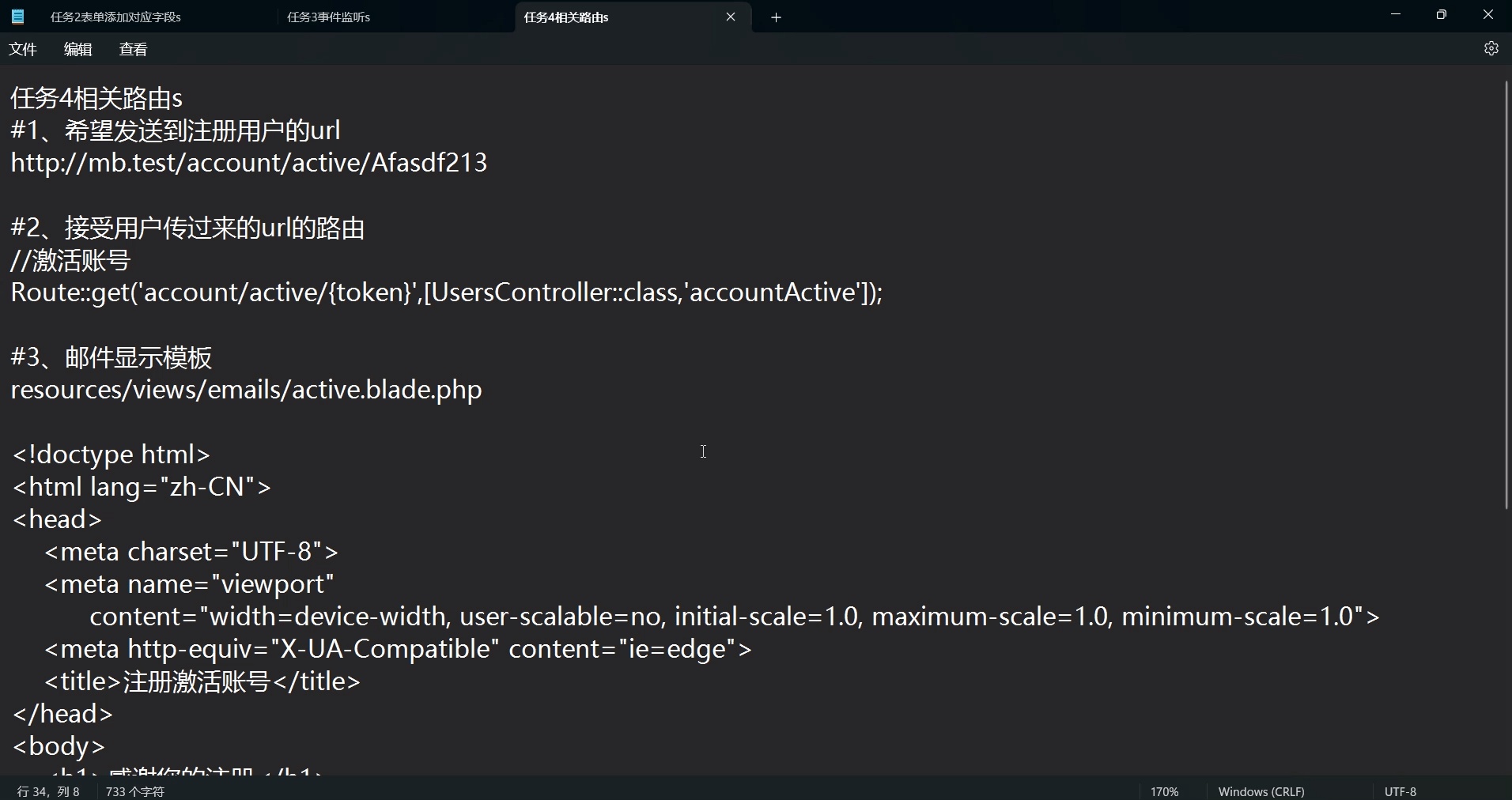Close the 任务4相关路由s tab
Screen dimensions: 1512x800
tap(731, 17)
